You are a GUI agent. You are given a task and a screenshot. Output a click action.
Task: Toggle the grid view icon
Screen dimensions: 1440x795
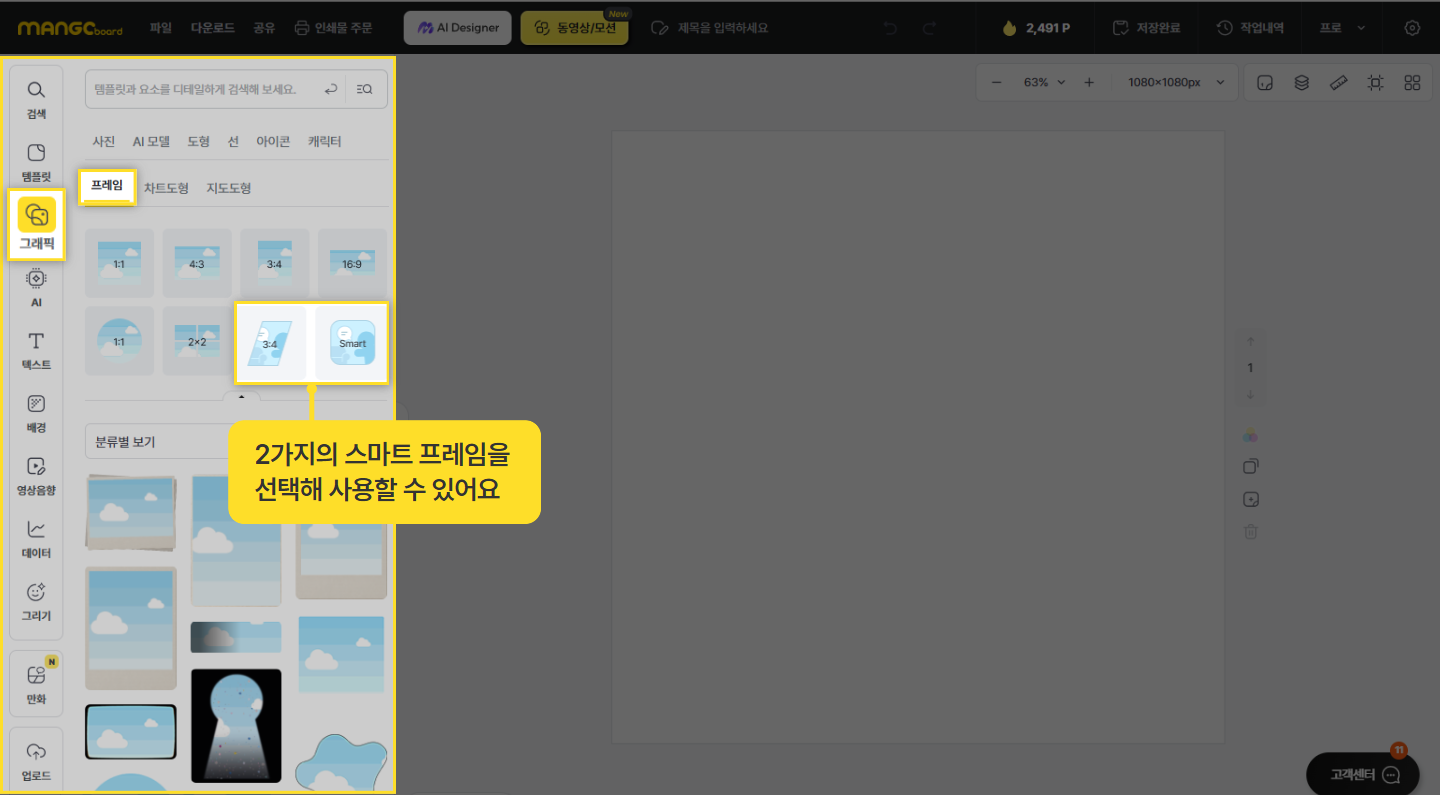(1412, 83)
